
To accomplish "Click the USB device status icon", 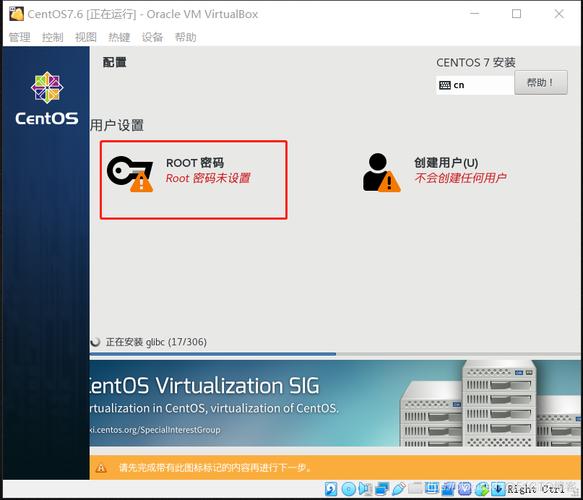I will click(x=399, y=488).
